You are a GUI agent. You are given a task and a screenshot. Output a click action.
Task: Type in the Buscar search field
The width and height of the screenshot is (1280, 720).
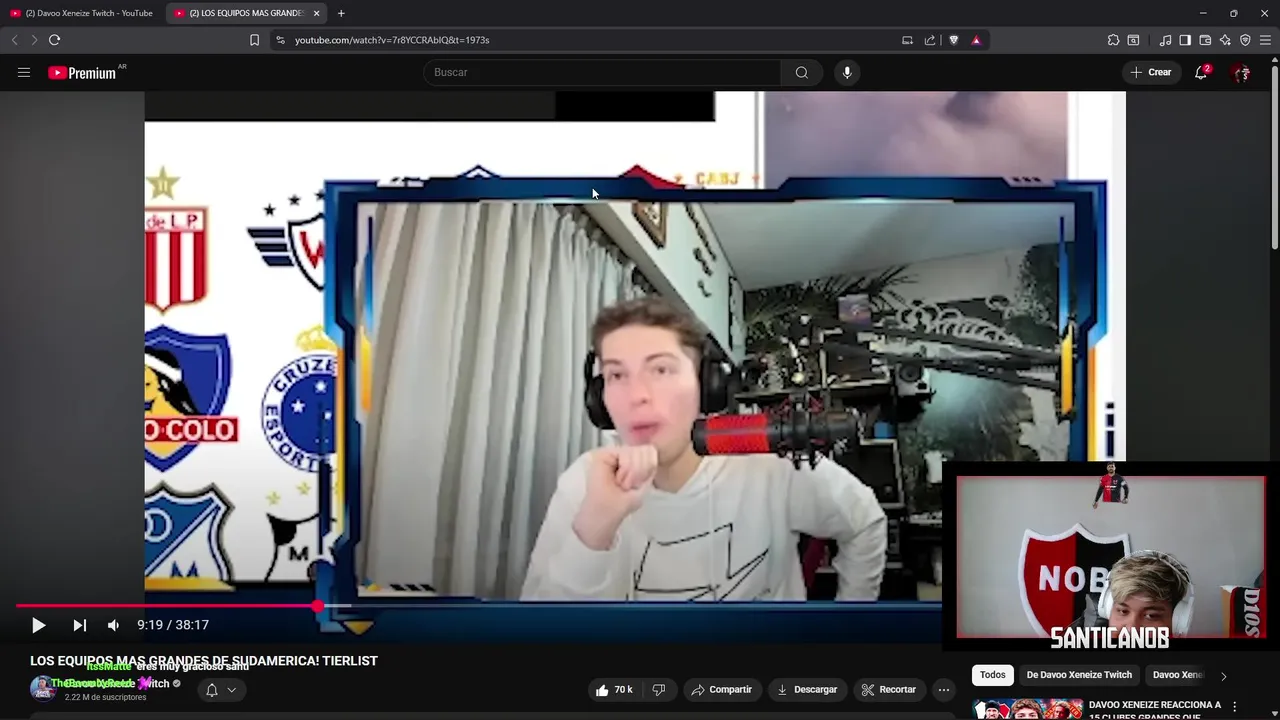click(x=602, y=72)
